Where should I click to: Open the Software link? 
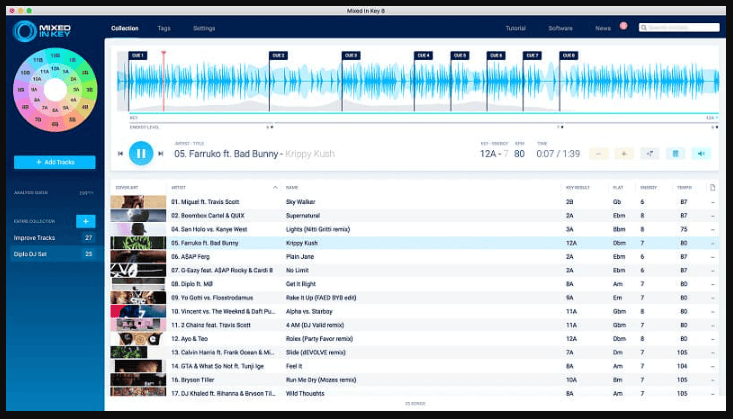point(561,29)
